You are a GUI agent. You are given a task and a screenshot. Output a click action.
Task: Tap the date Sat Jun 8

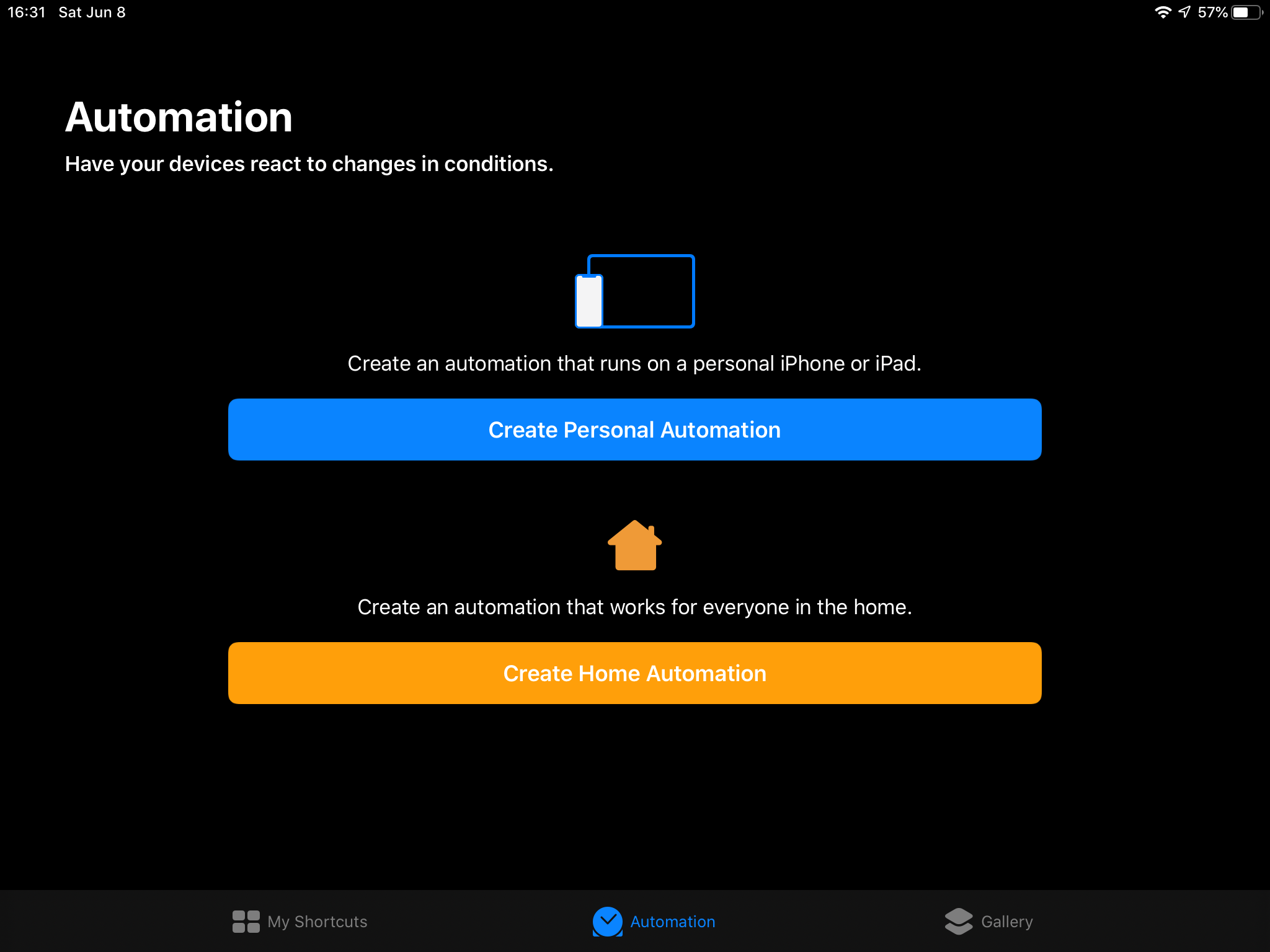click(91, 12)
